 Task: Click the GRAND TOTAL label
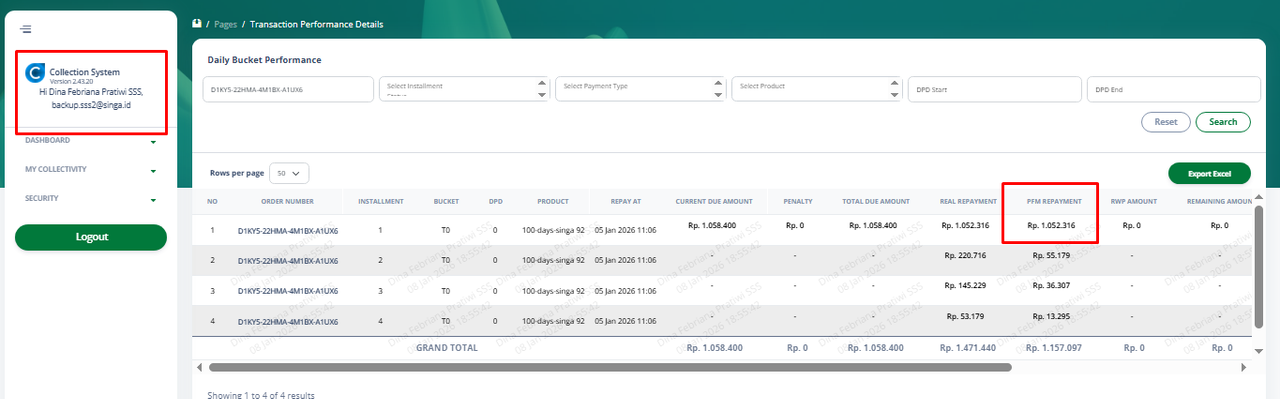click(446, 348)
